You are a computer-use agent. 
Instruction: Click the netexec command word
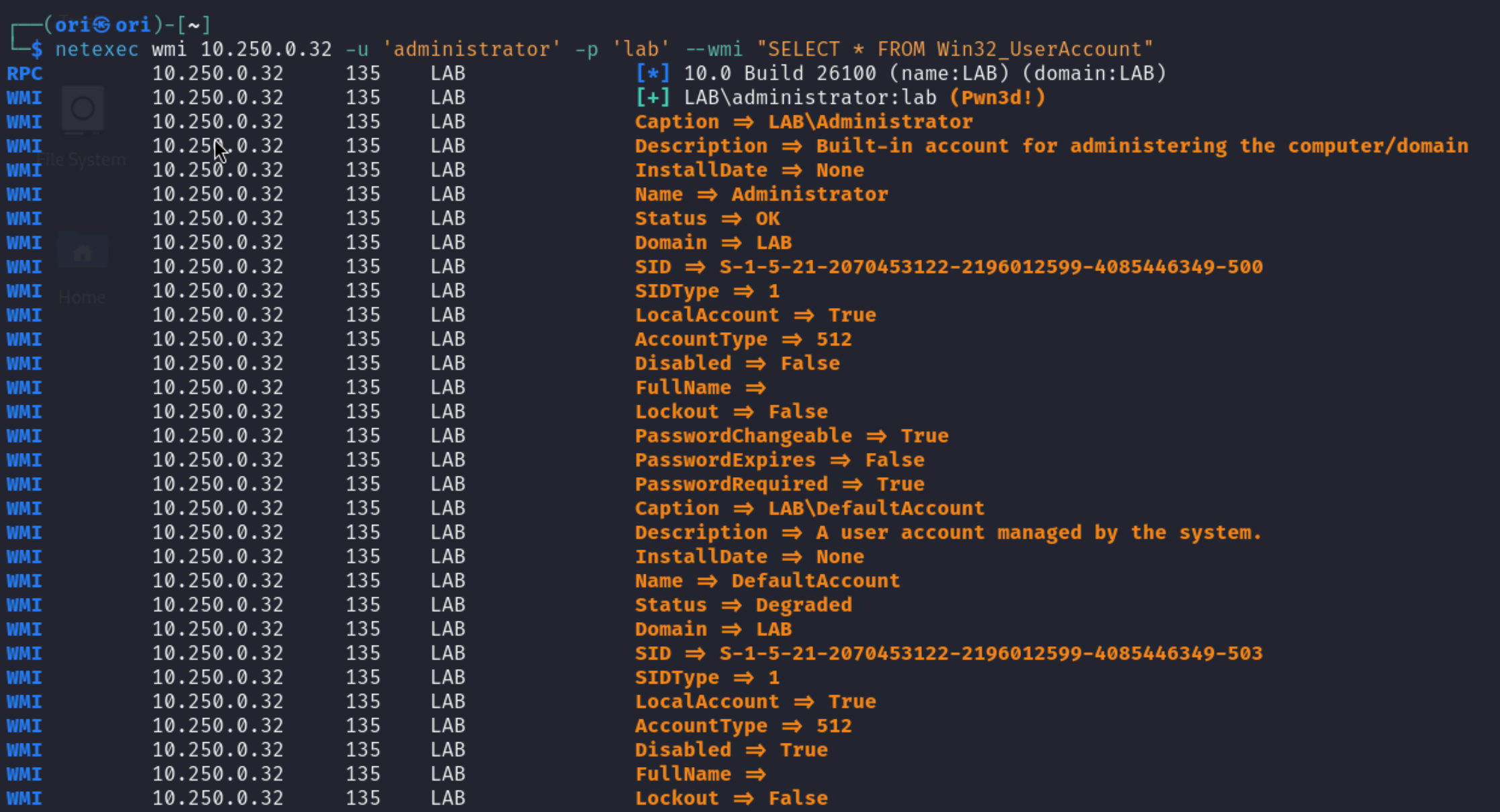(x=97, y=49)
